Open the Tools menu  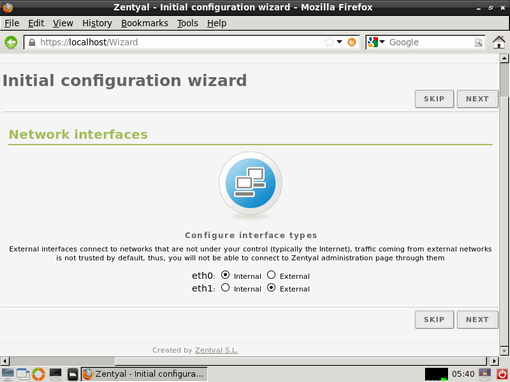pyautogui.click(x=187, y=23)
